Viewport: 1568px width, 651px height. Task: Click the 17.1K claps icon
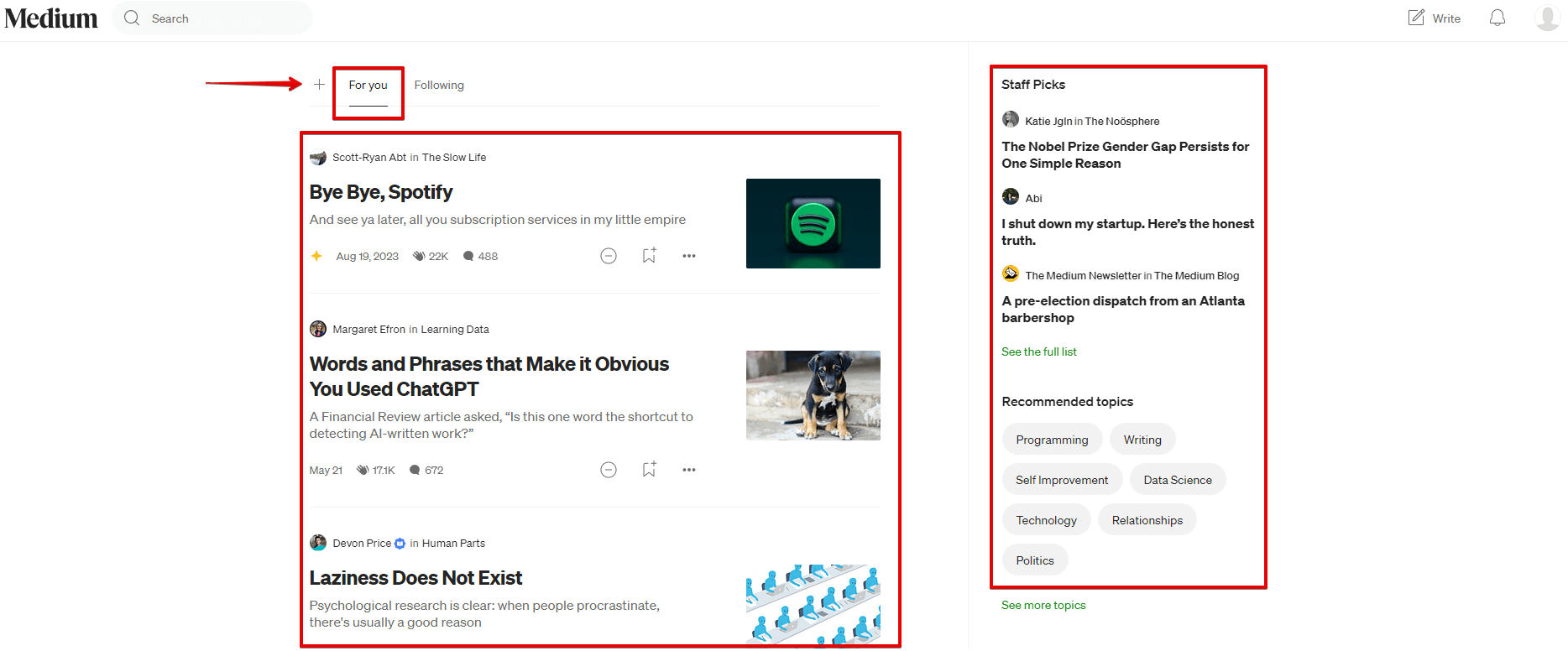pos(363,470)
